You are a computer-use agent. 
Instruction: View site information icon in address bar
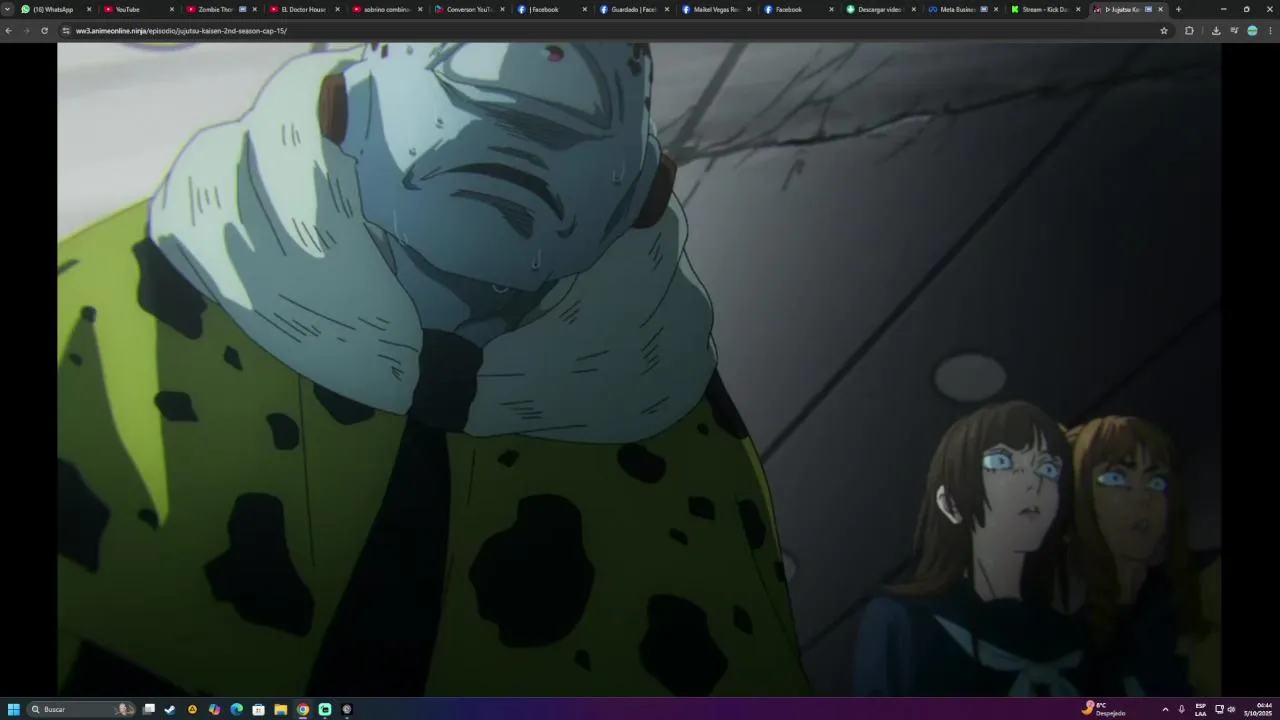pyautogui.click(x=66, y=31)
